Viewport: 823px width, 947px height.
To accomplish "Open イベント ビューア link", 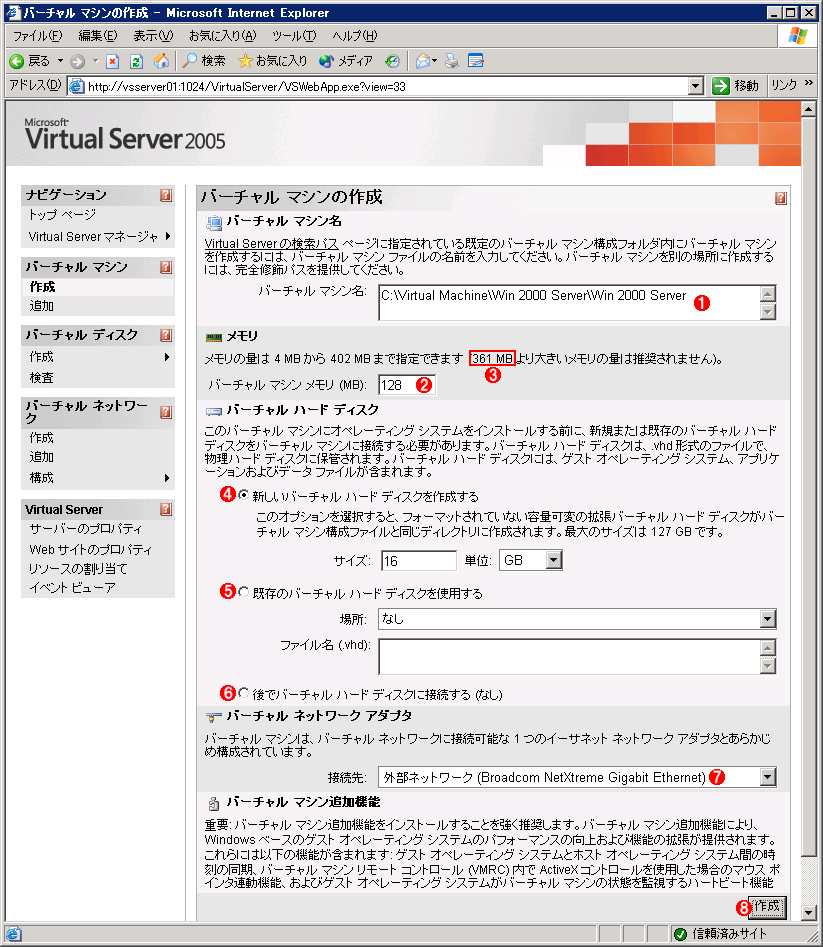I will pos(72,588).
